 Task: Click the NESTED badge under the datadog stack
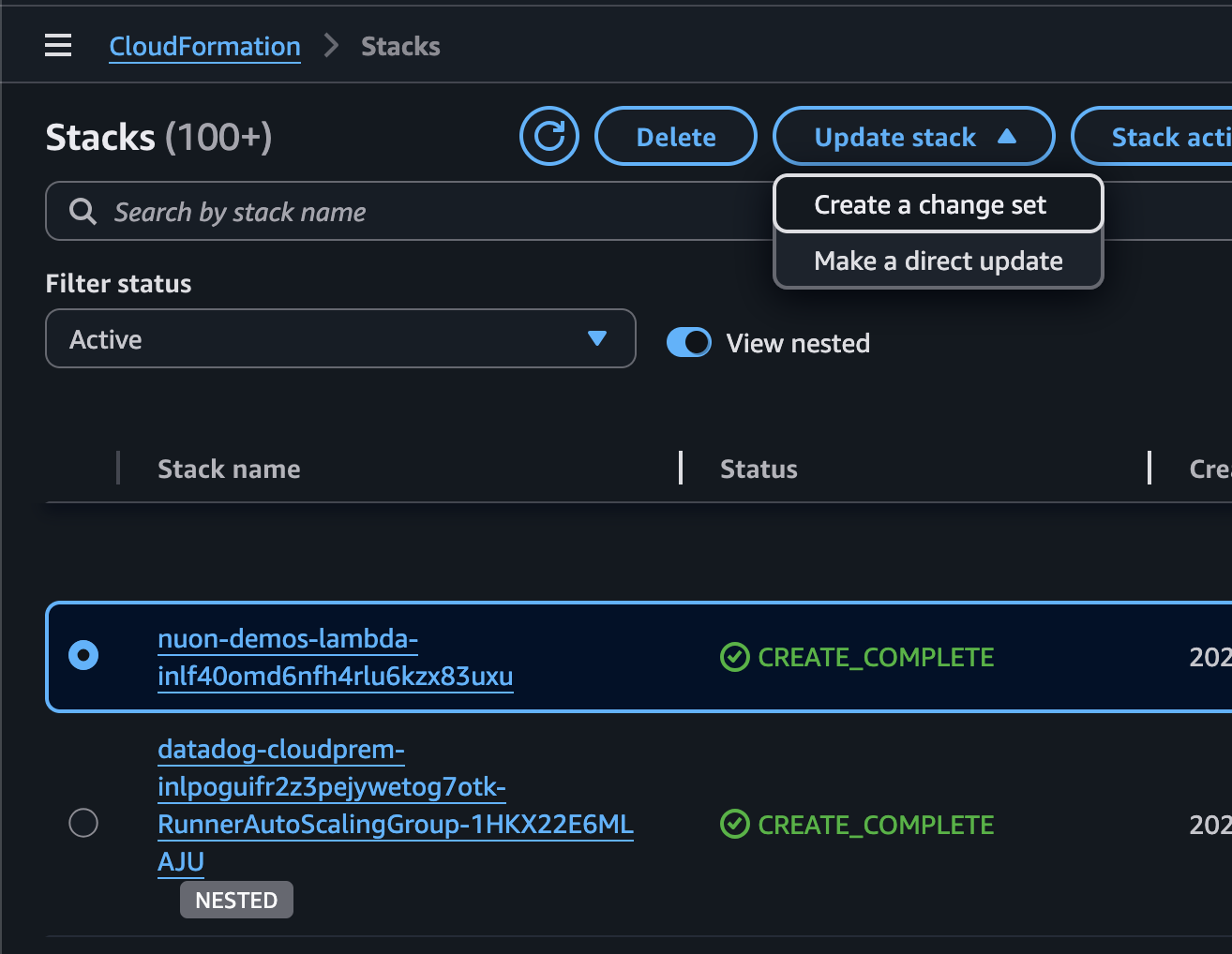(235, 899)
